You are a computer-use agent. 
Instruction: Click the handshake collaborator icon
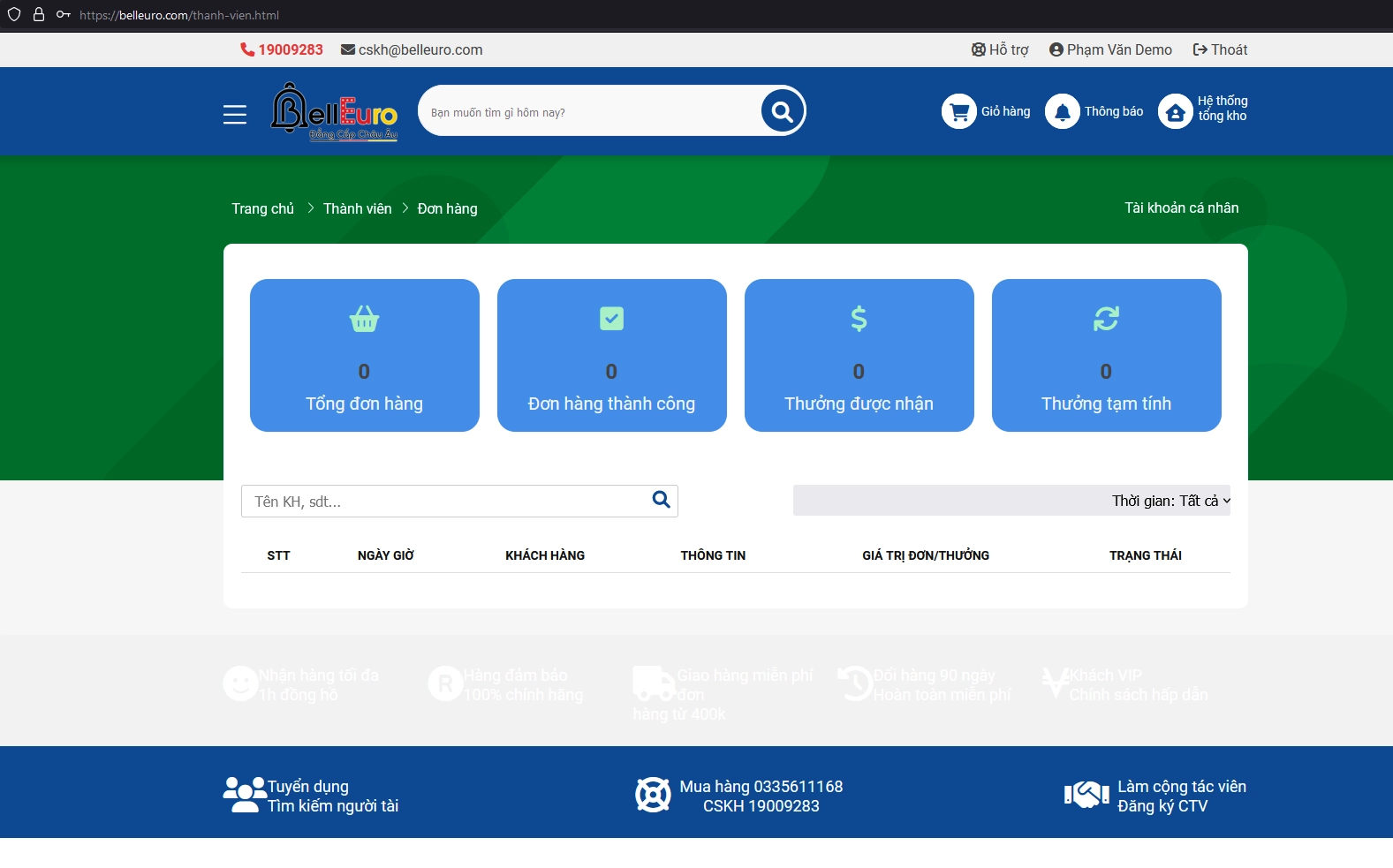click(x=1086, y=795)
